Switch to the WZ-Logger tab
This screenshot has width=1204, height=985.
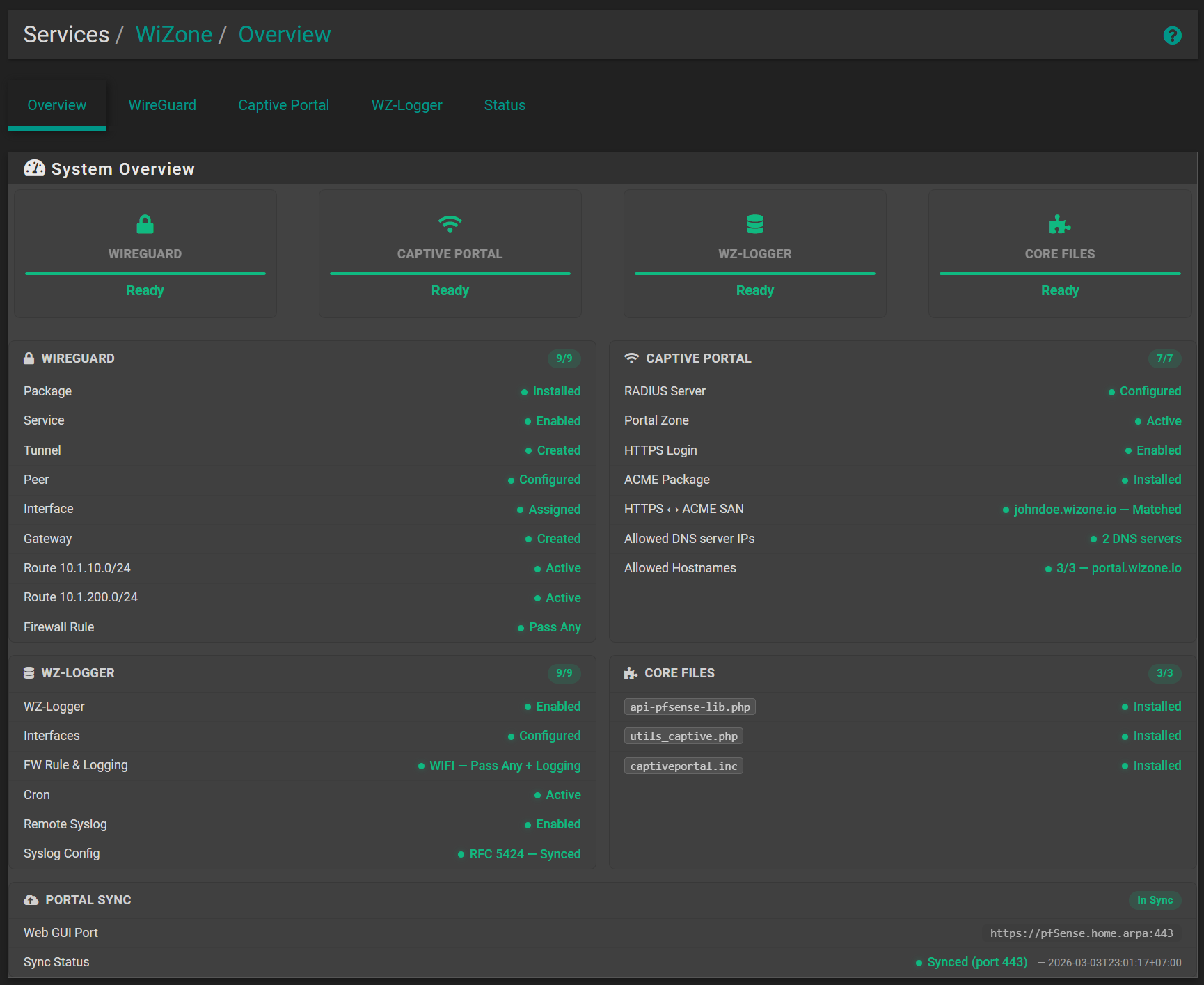[406, 104]
